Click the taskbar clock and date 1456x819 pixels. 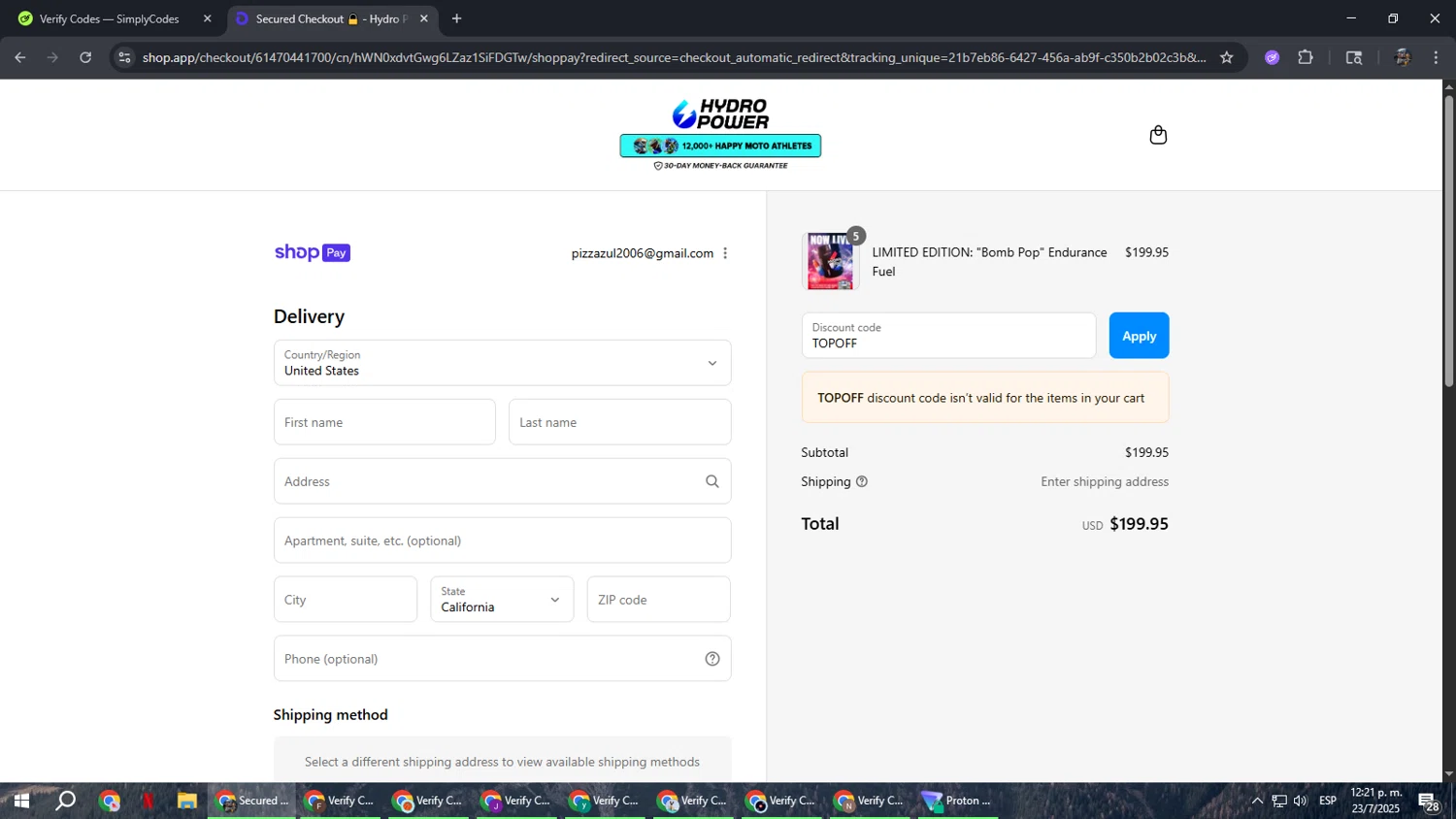[1375, 801]
